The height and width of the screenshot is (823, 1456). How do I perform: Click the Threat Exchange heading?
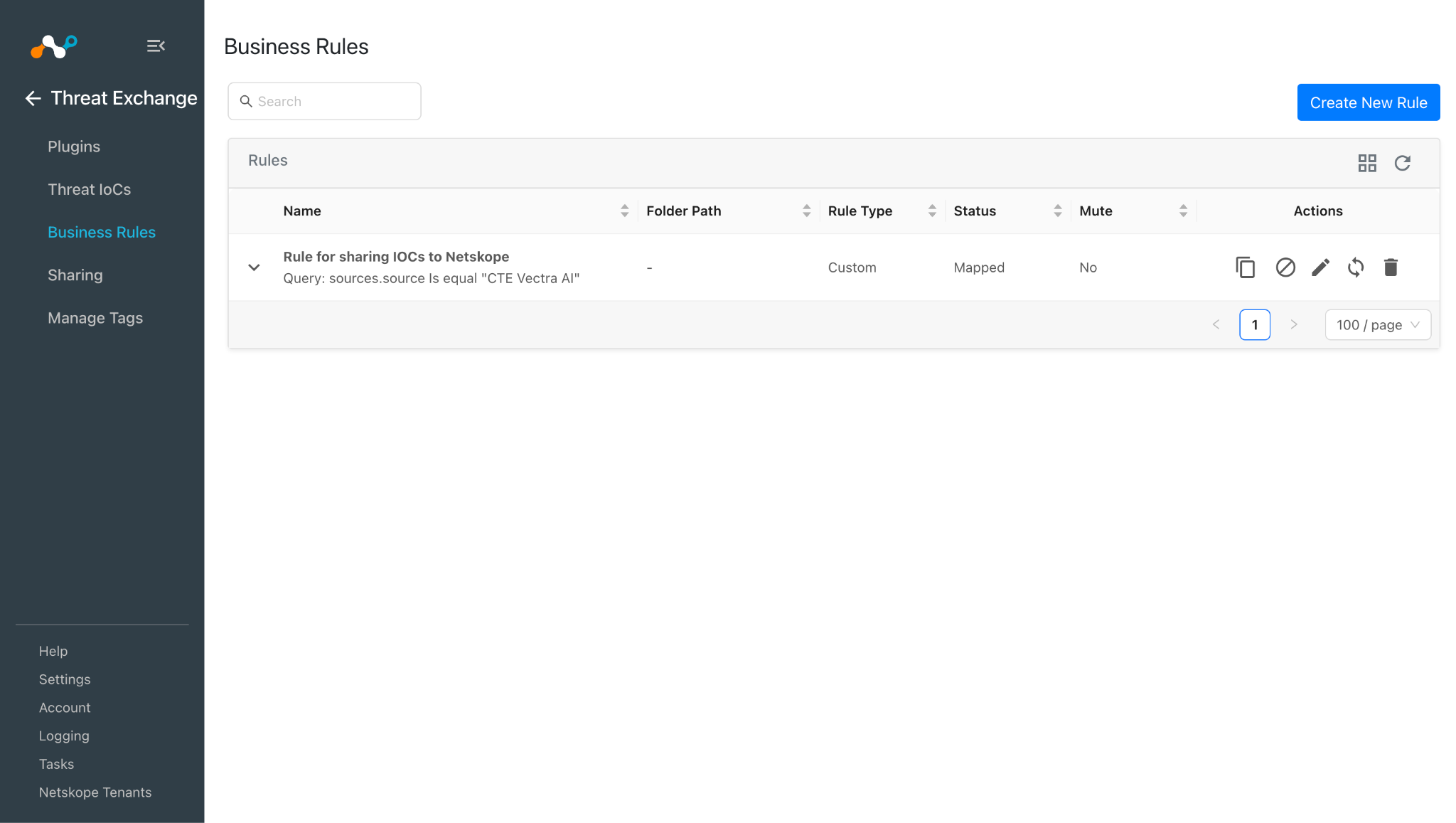(124, 98)
